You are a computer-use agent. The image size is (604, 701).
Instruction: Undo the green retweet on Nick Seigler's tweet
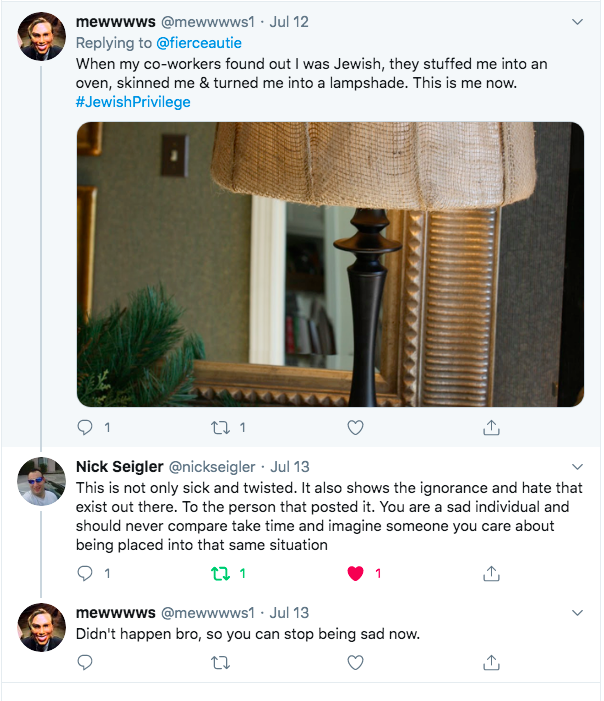220,574
